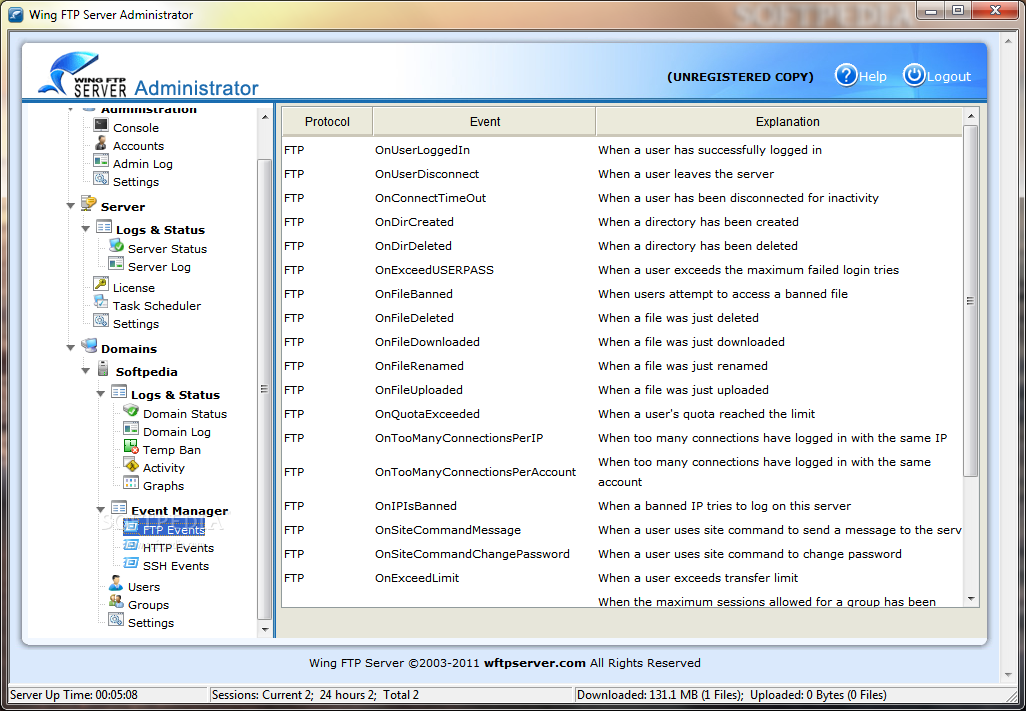Click the Users icon

pos(116,584)
